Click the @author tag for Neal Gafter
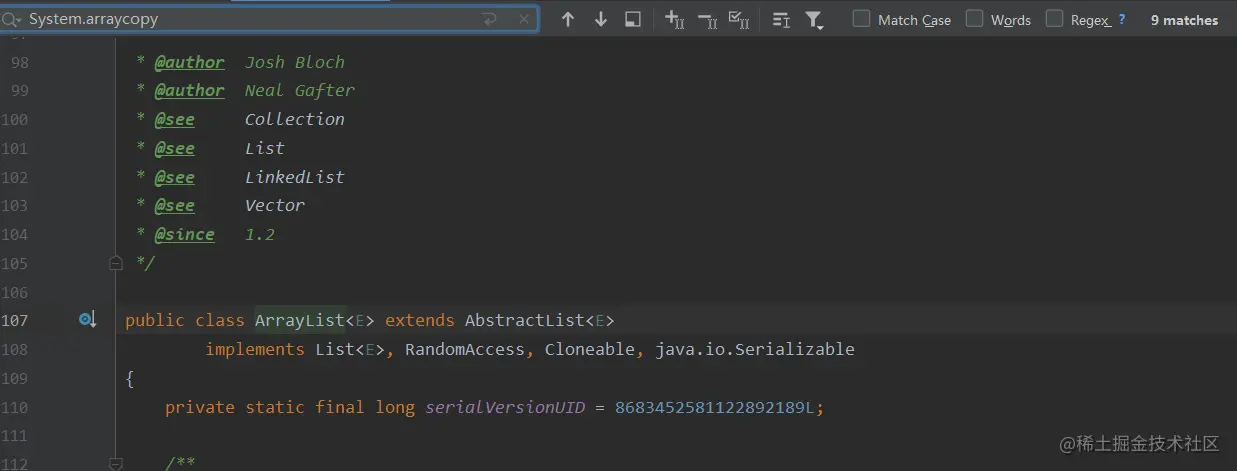 [189, 90]
